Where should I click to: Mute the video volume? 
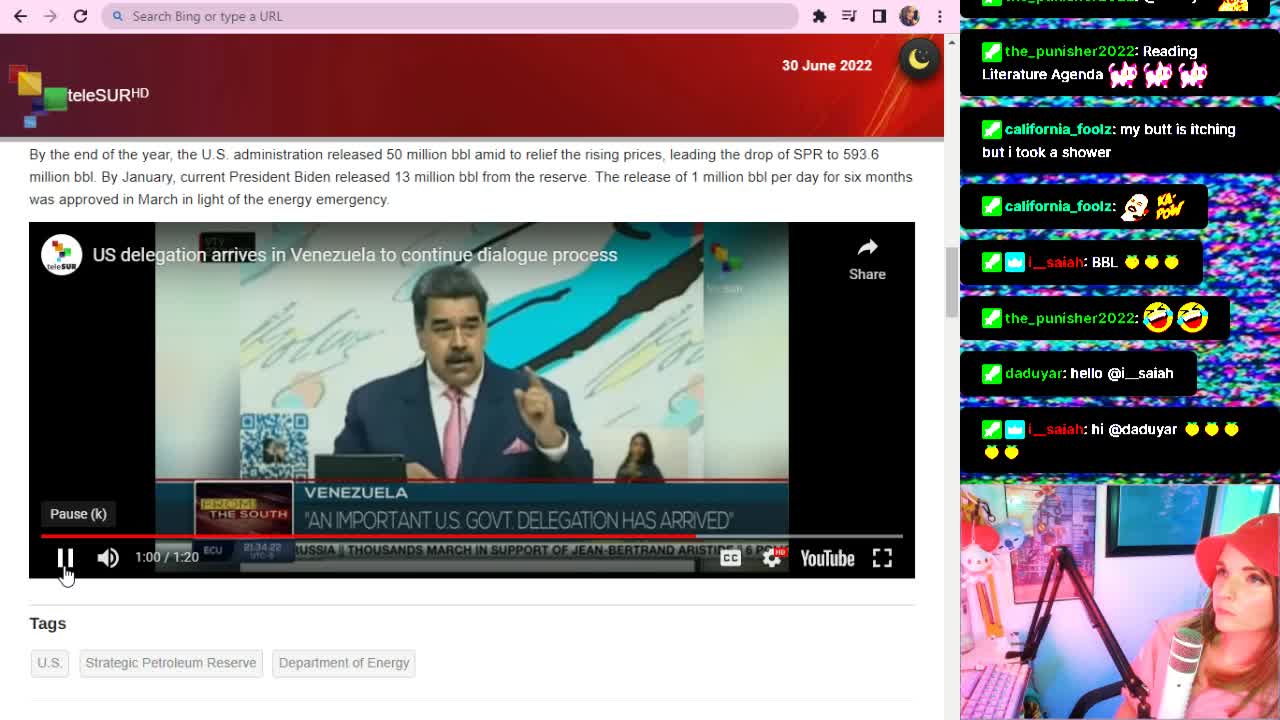click(x=108, y=557)
